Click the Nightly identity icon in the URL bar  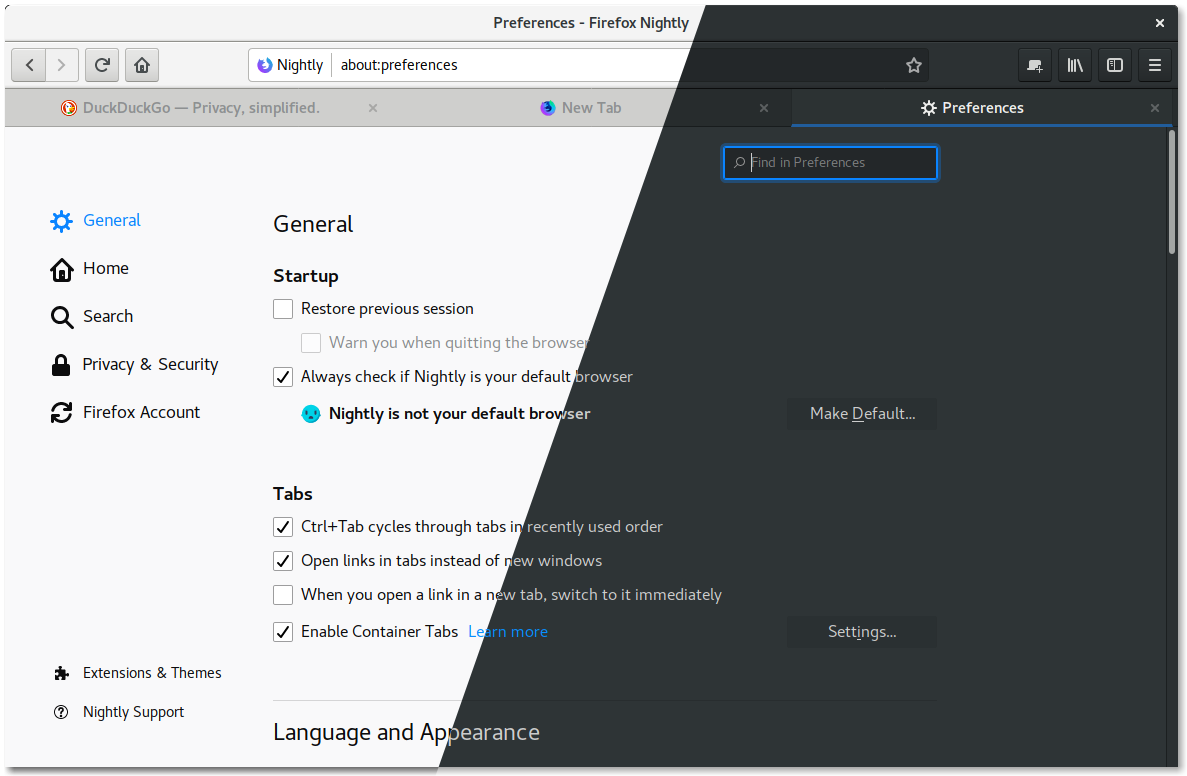point(264,65)
